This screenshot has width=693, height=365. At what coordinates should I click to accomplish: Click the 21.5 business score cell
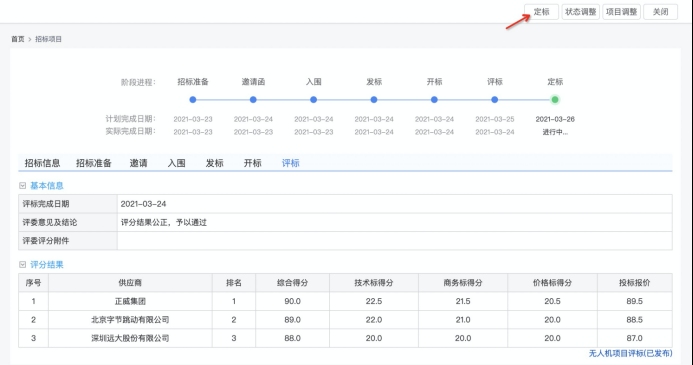(463, 301)
